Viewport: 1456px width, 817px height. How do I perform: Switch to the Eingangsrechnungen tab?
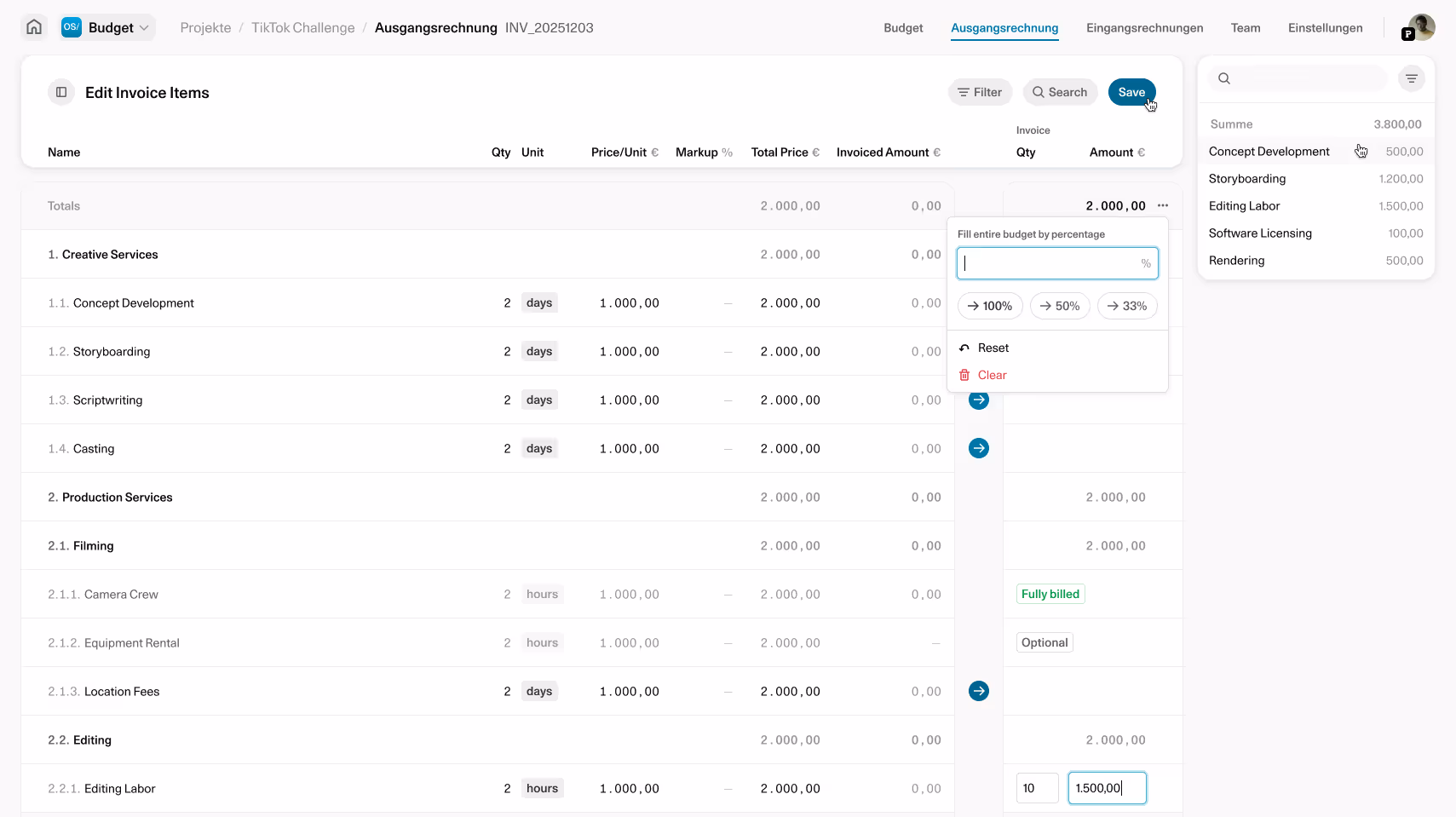coord(1144,27)
